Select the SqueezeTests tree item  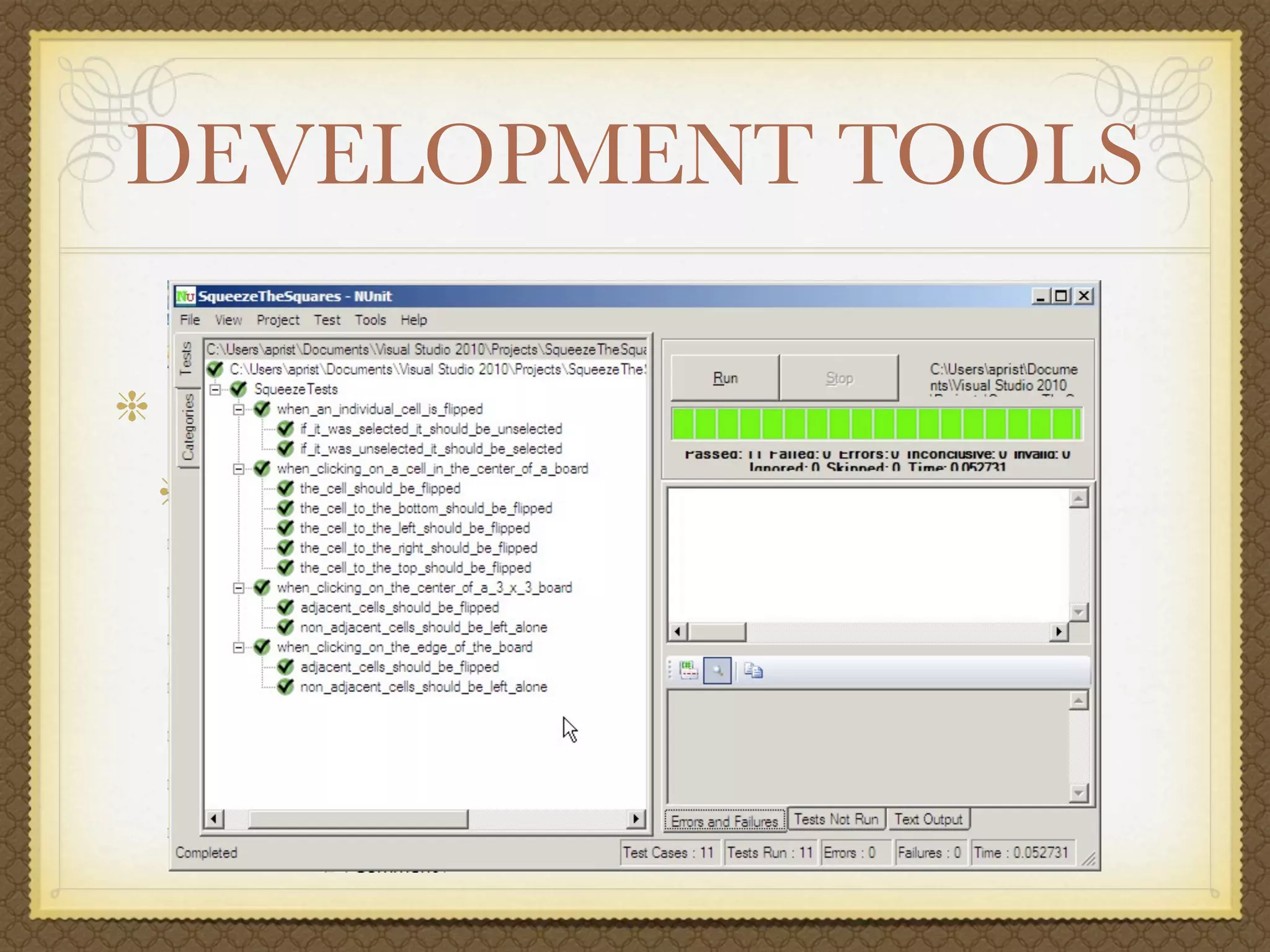point(296,389)
